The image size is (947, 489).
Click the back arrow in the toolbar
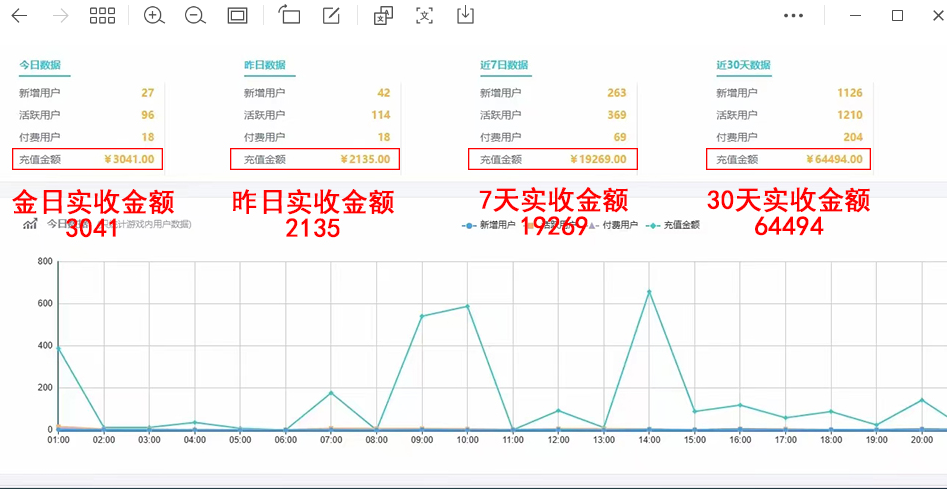click(x=19, y=16)
